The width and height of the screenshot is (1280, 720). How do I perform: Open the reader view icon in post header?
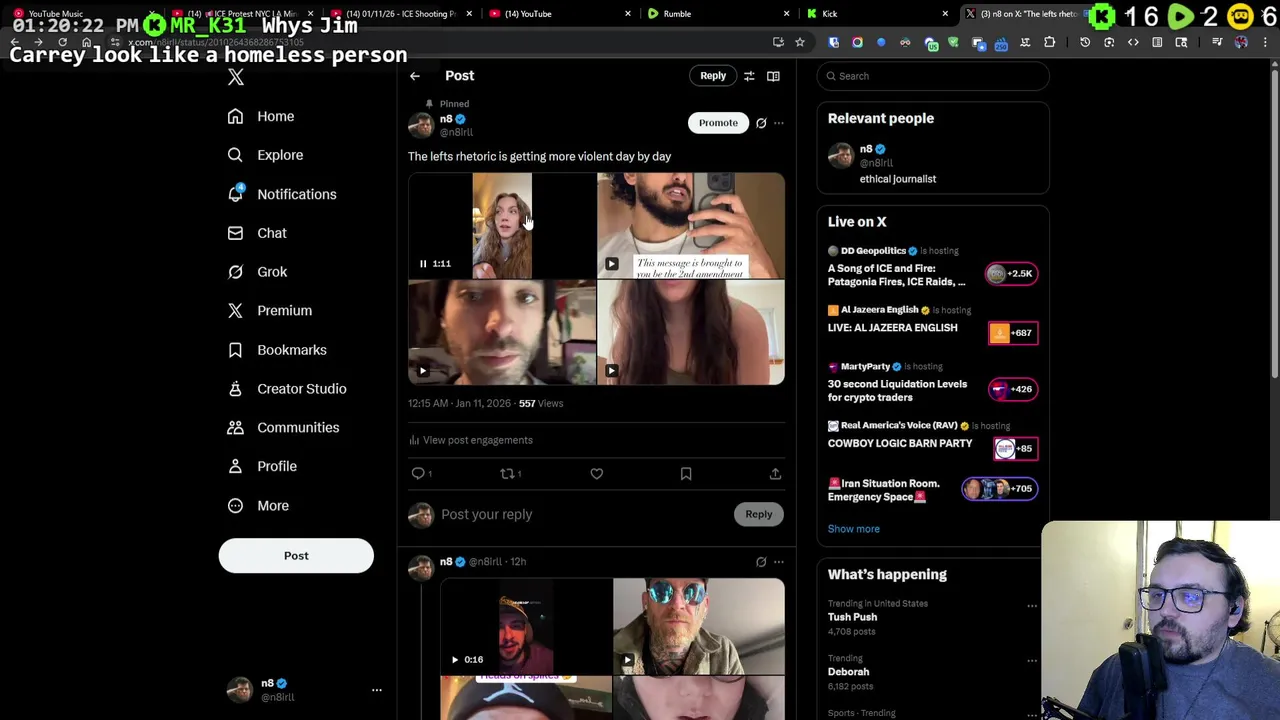coord(773,76)
